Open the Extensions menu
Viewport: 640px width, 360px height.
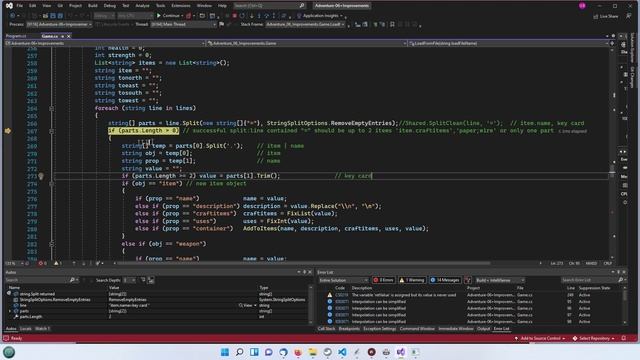(181, 6)
